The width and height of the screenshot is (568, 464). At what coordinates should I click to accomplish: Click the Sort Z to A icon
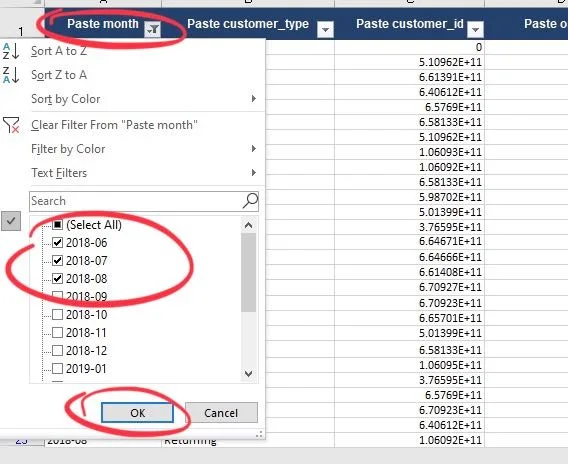(11, 75)
